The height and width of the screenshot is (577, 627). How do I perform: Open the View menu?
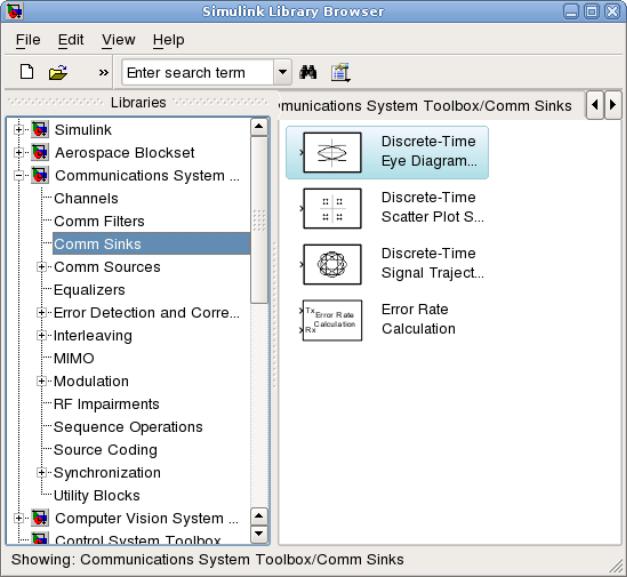[x=118, y=40]
